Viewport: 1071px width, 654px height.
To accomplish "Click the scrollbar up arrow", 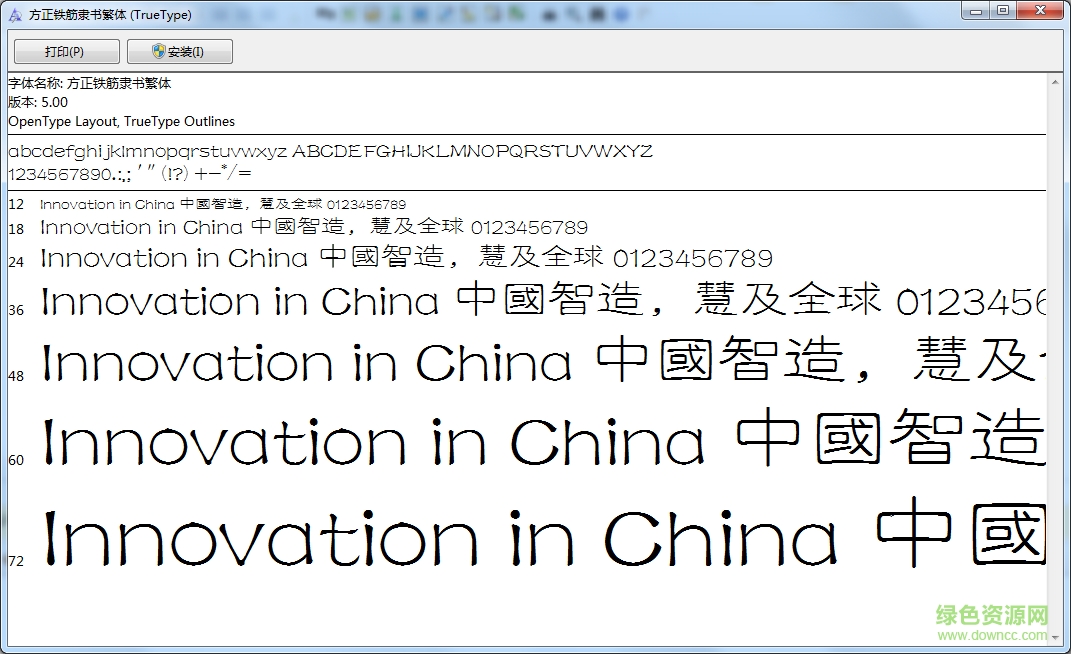I will [x=1055, y=81].
